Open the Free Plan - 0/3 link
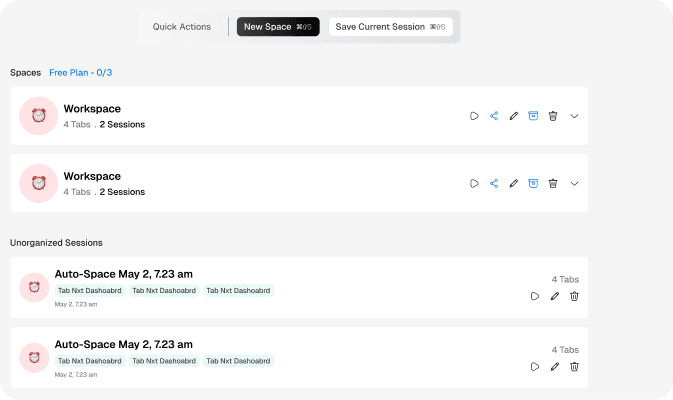 coord(81,73)
